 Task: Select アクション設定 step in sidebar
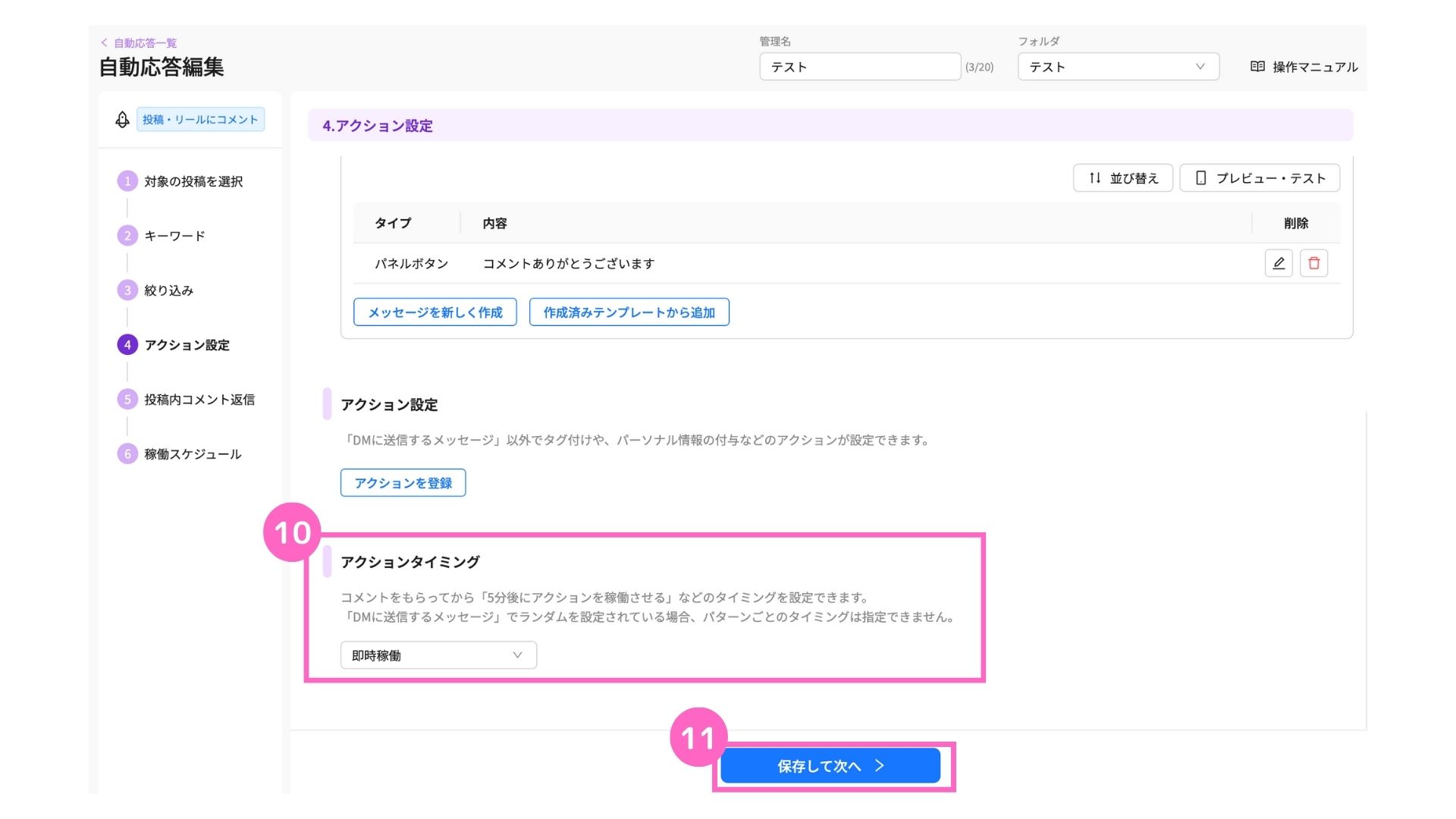[187, 345]
